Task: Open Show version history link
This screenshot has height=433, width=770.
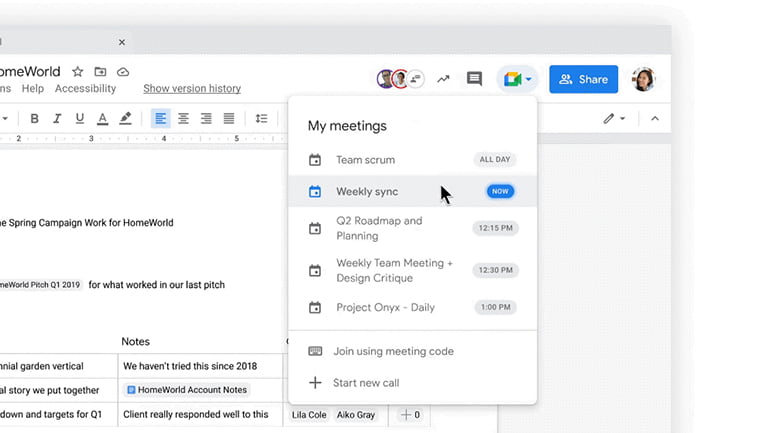Action: point(192,88)
